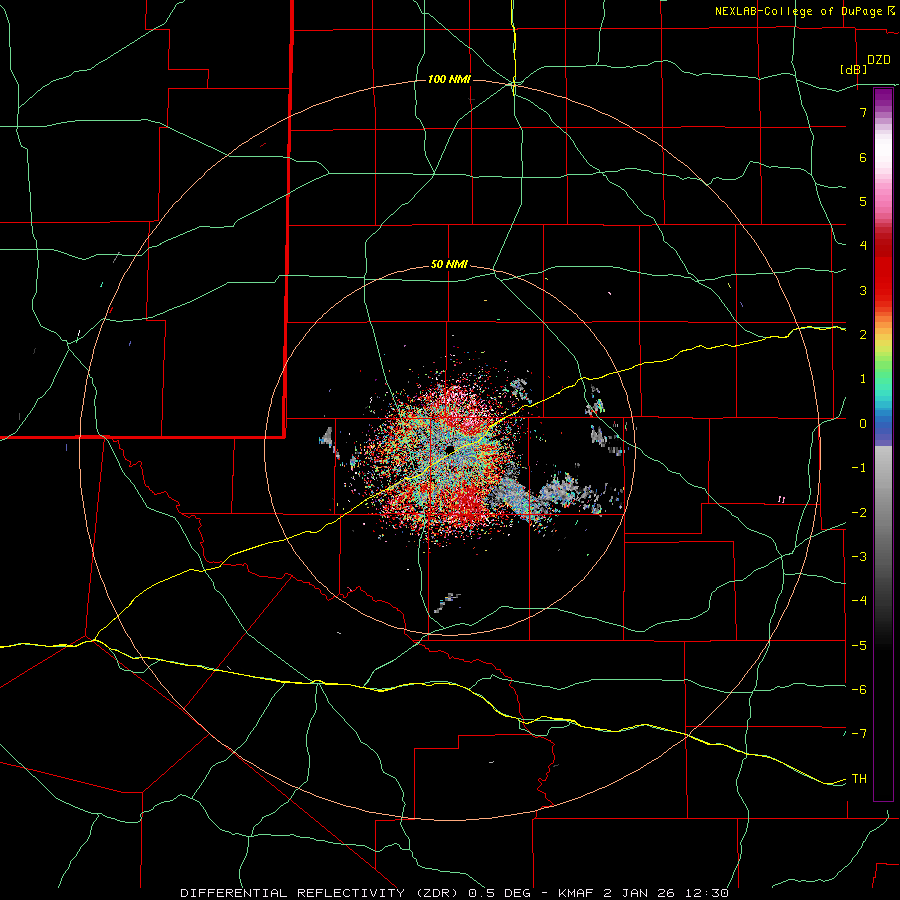Click the [dB] units label
The height and width of the screenshot is (900, 900).
(x=854, y=69)
